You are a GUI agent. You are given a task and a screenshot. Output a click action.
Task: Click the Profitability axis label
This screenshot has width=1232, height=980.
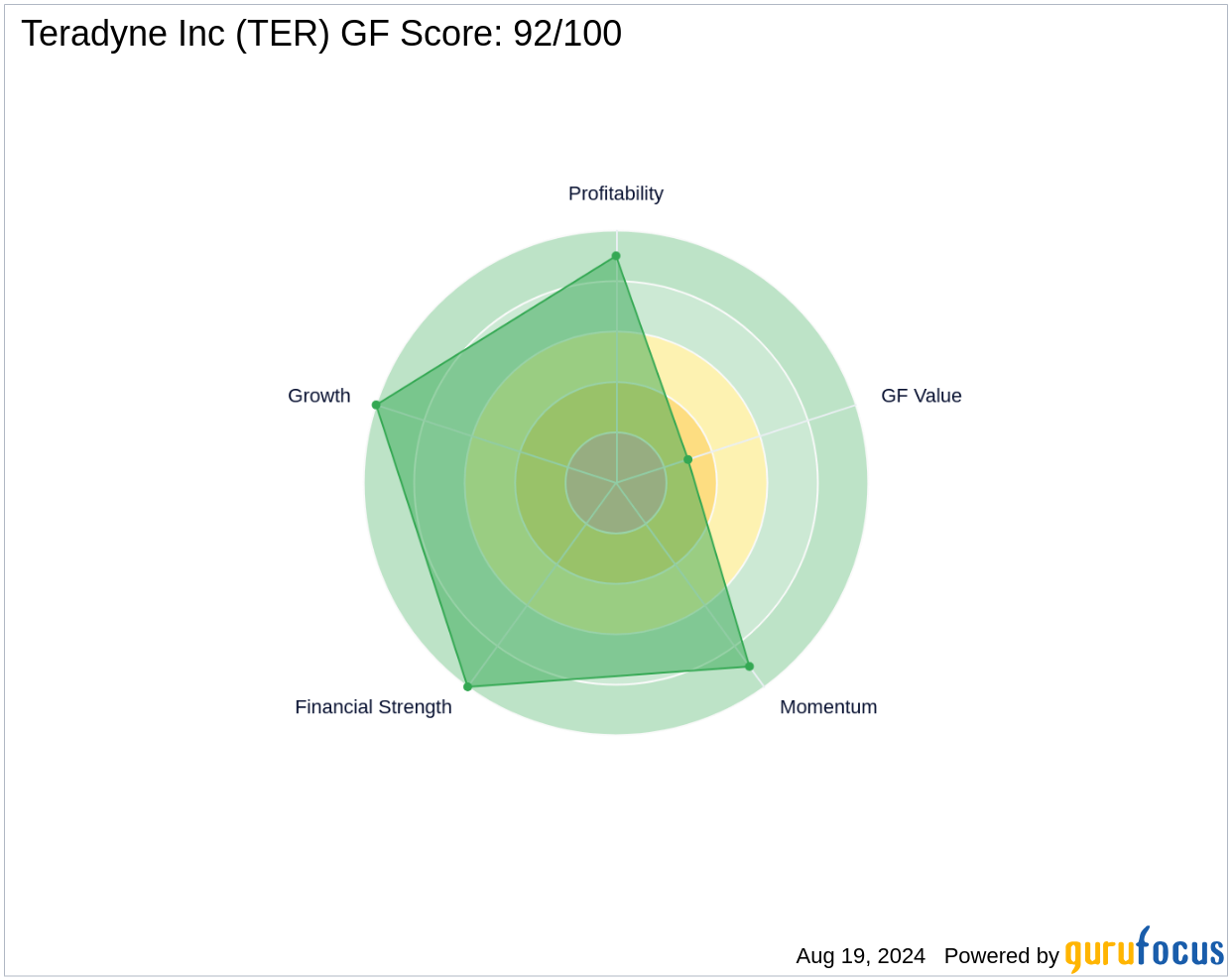point(615,193)
